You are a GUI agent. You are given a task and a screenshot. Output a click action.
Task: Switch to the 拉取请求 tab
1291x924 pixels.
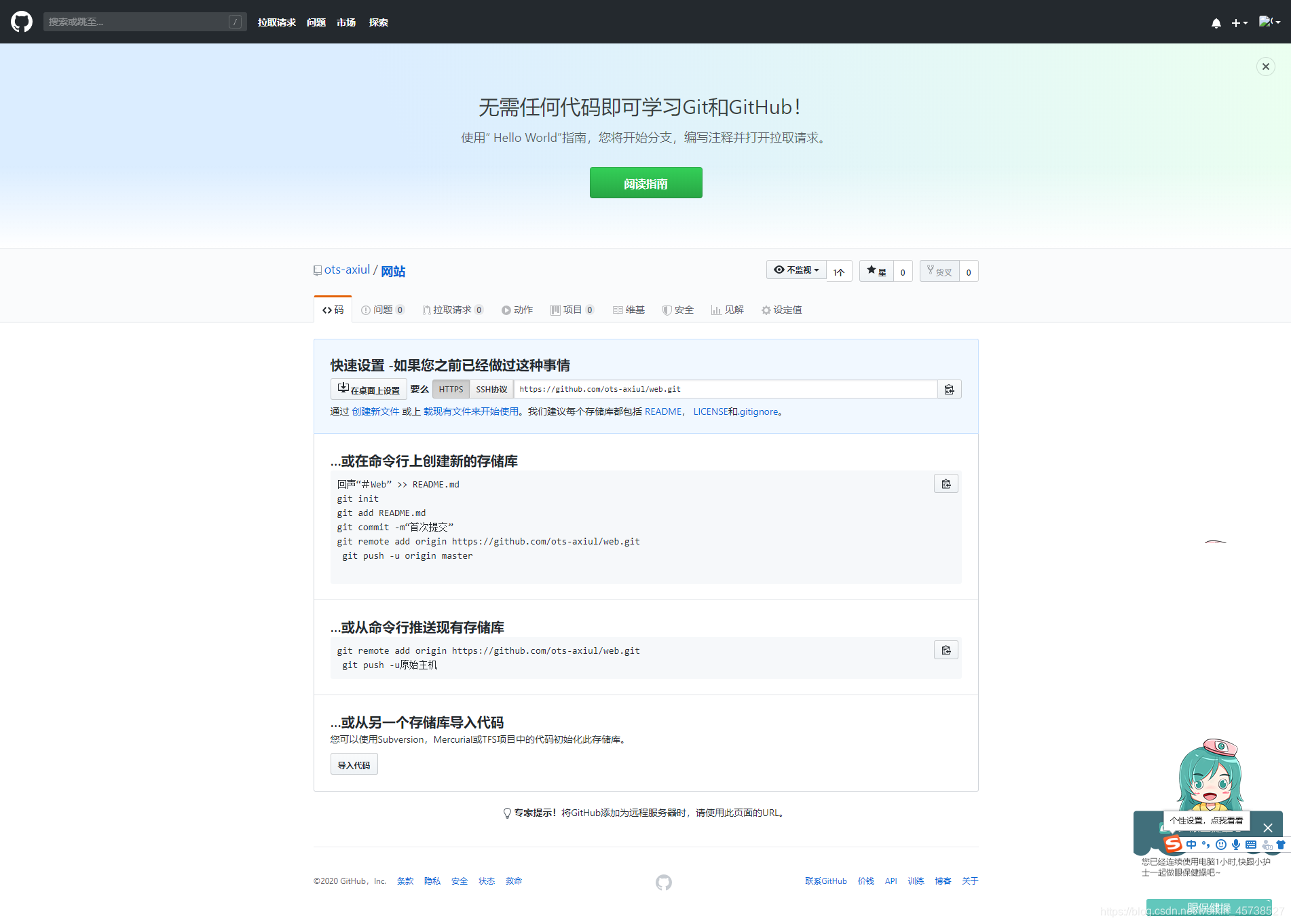coord(453,310)
